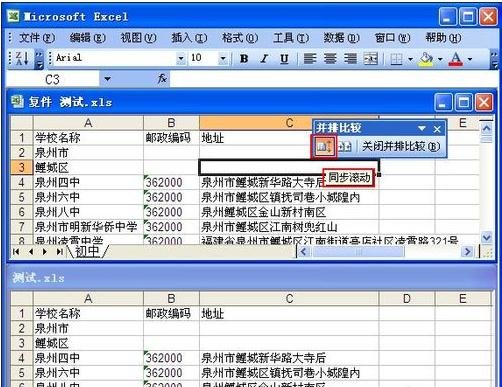Click cell 学校名称 in bottom 测试.xls window
This screenshot has width=502, height=387.
point(88,313)
